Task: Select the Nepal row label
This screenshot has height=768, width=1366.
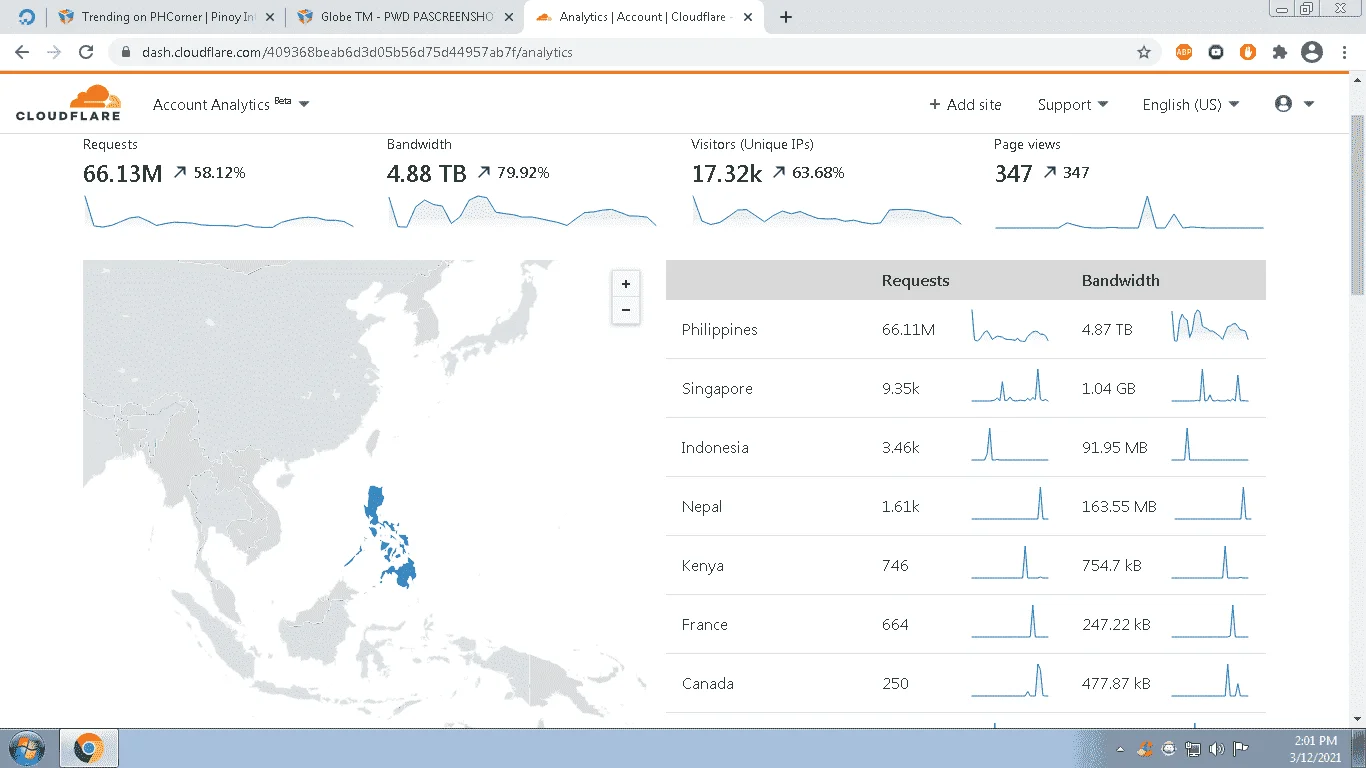Action: 702,507
